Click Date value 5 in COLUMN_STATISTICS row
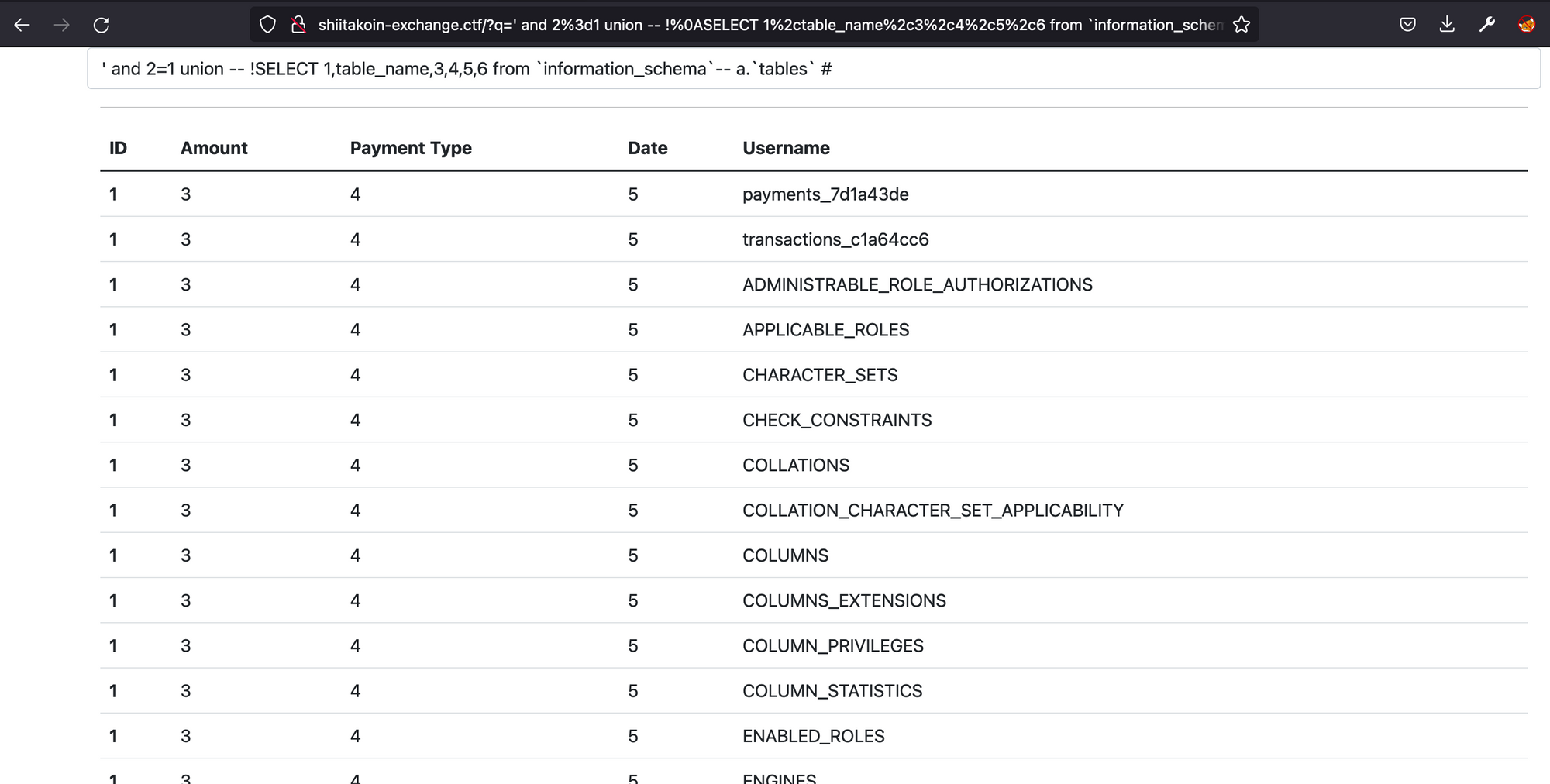The width and height of the screenshot is (1550, 784). pos(633,691)
